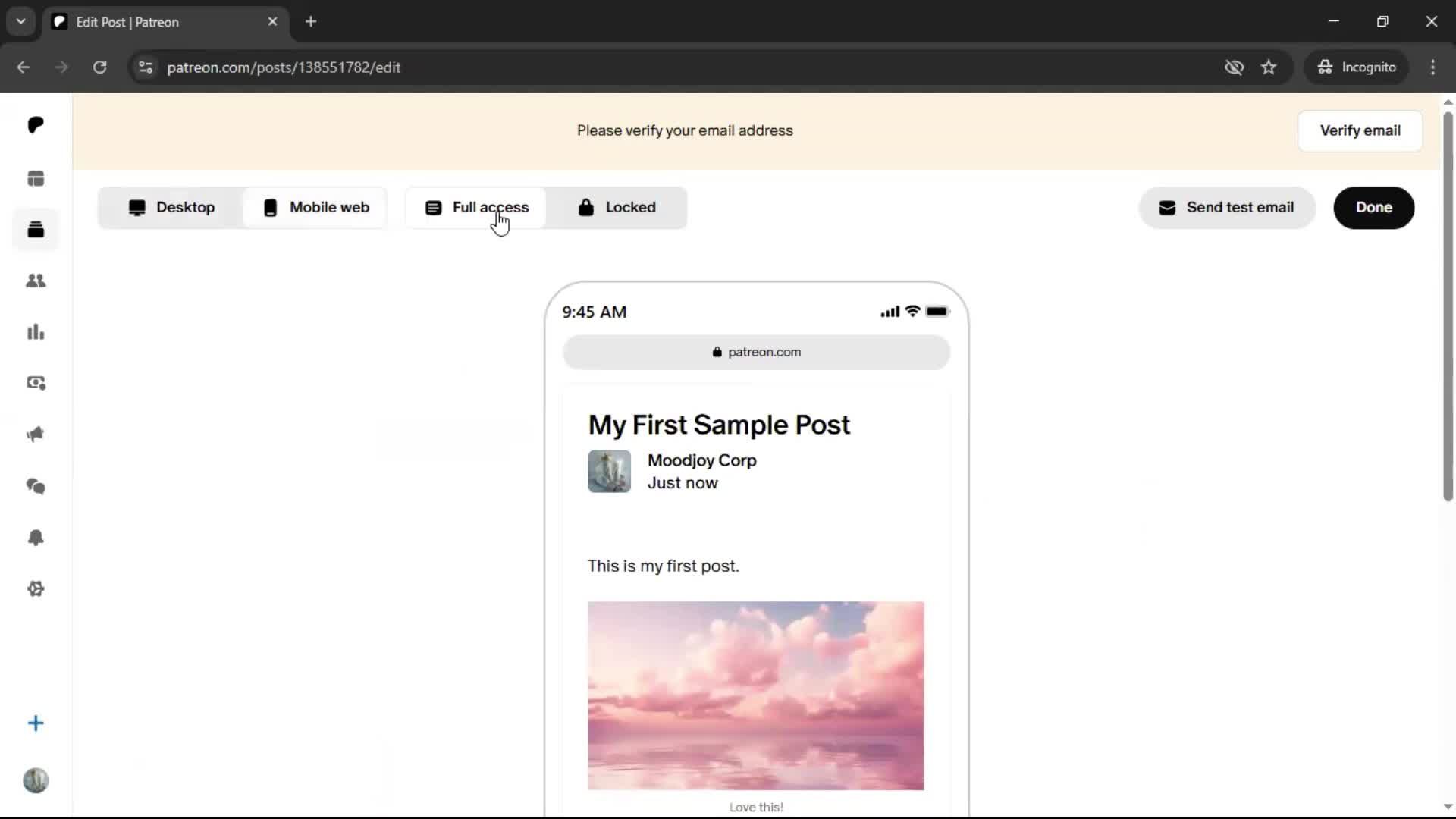Open the profile avatar at sidebar bottom

coord(36,780)
